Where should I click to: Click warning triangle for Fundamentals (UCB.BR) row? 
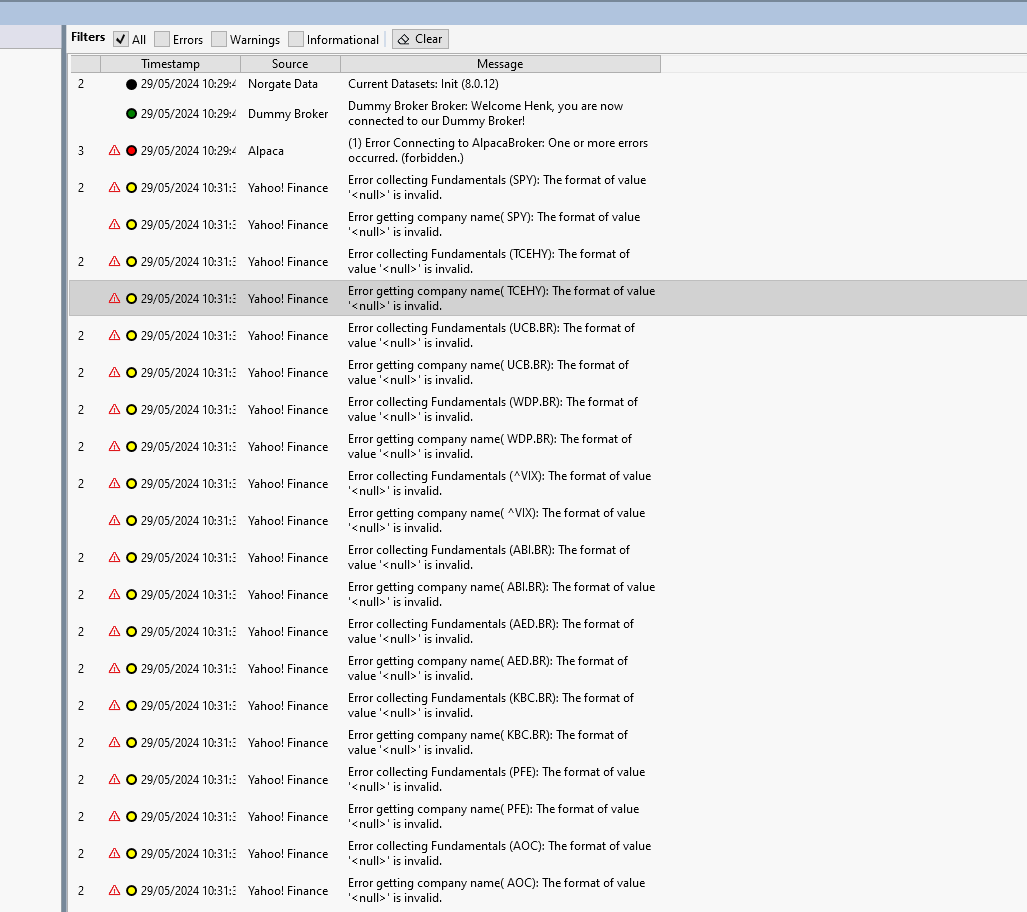click(x=115, y=335)
